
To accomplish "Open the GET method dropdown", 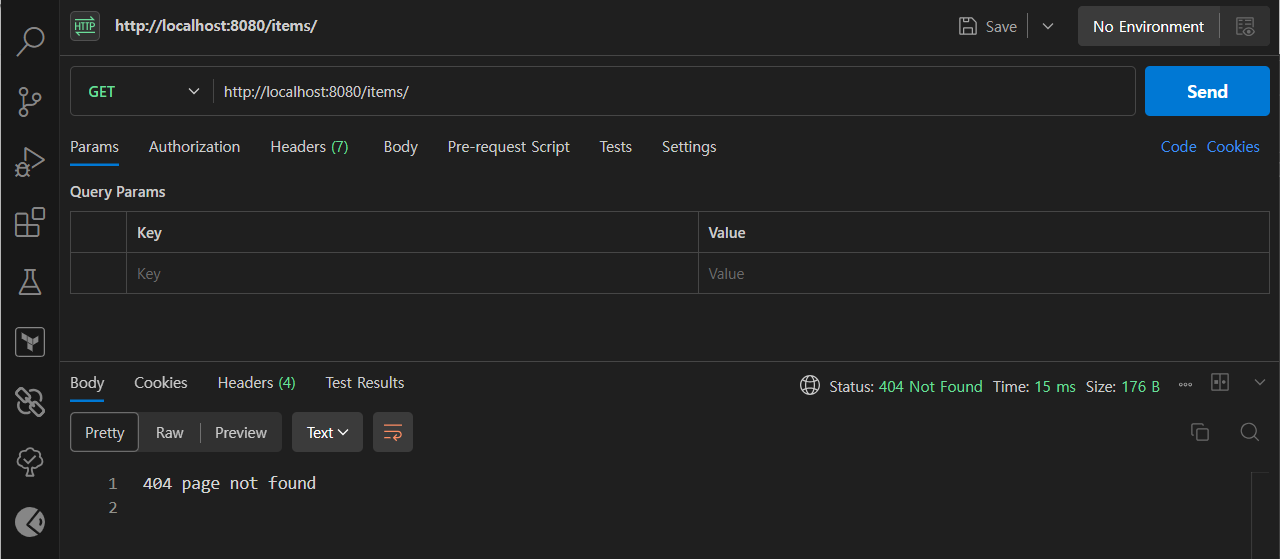I will coord(142,91).
